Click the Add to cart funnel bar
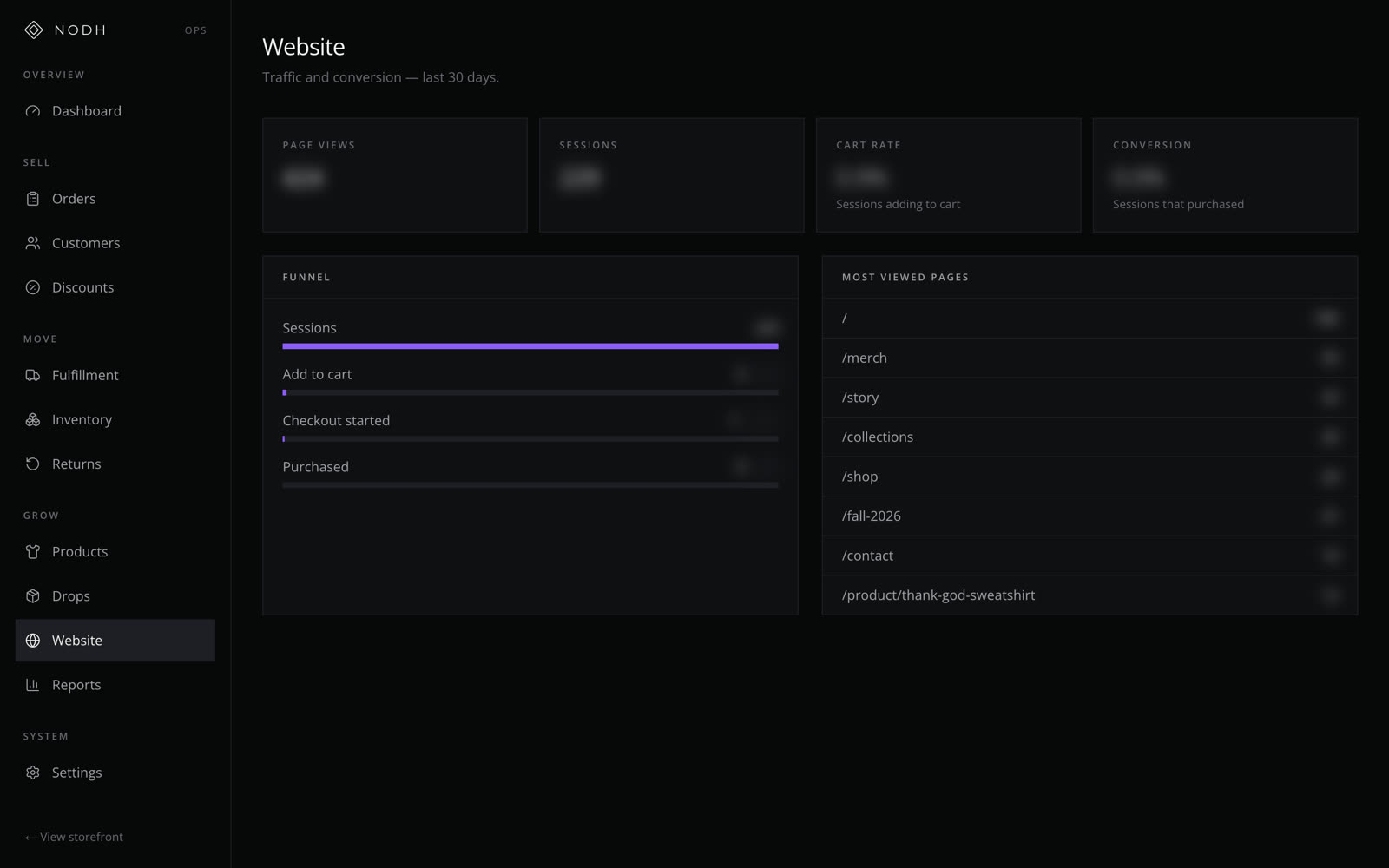 coord(530,392)
